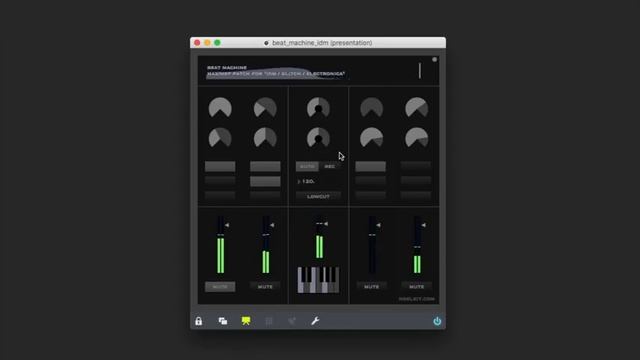Click the upper dial in last channel column
640x360 pixels.
click(x=416, y=108)
